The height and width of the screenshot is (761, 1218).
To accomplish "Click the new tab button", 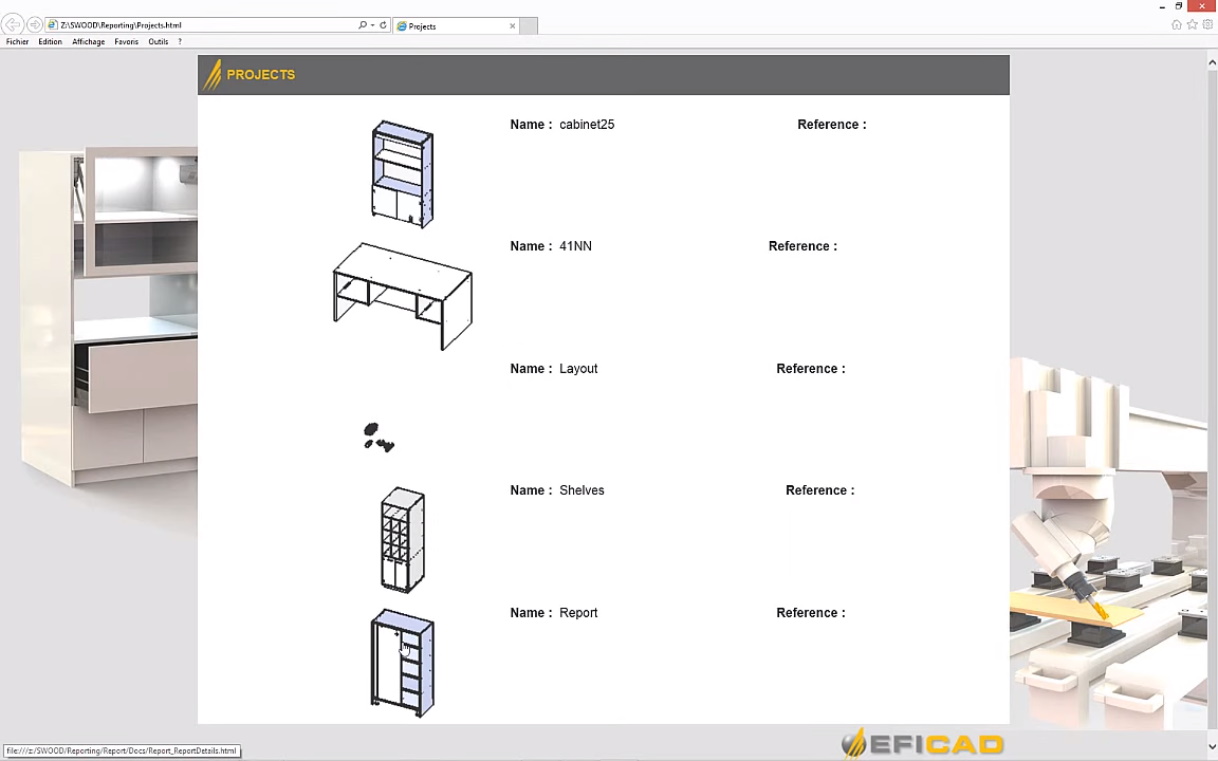I will click(529, 26).
